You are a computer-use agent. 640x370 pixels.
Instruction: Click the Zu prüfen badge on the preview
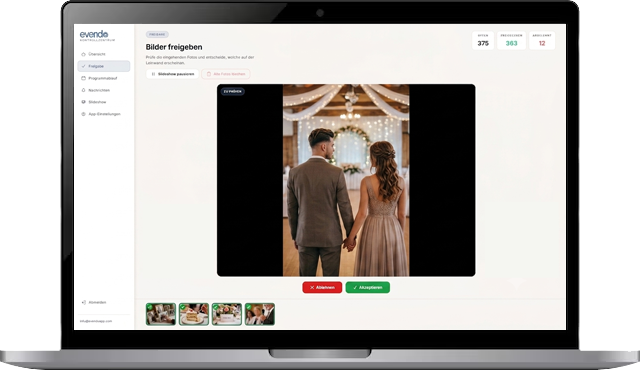pos(233,91)
